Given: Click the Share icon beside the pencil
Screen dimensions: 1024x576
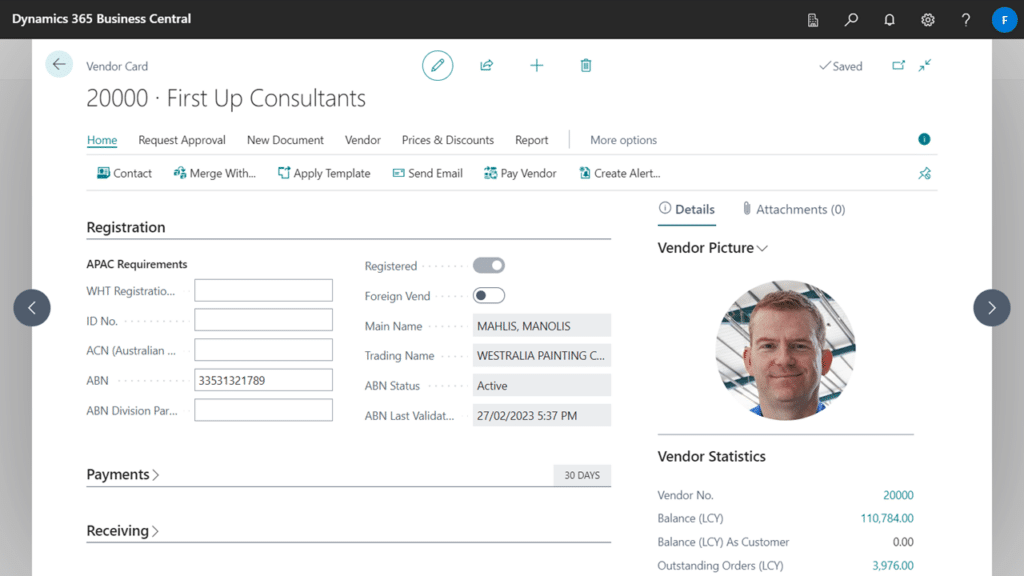Looking at the screenshot, I should [x=486, y=65].
